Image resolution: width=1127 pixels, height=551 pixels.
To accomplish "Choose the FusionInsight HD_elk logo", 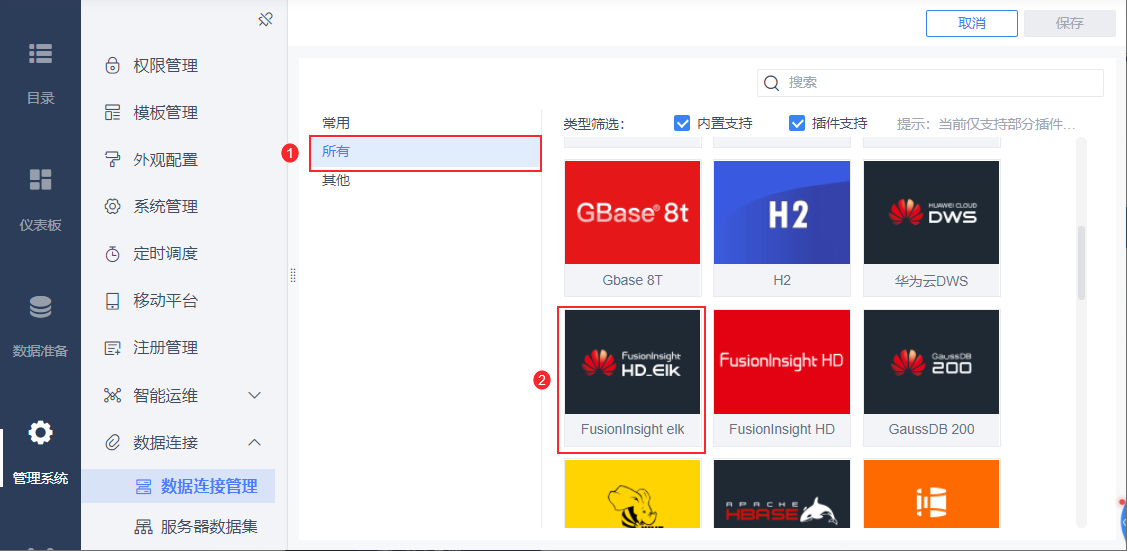I will pyautogui.click(x=632, y=362).
